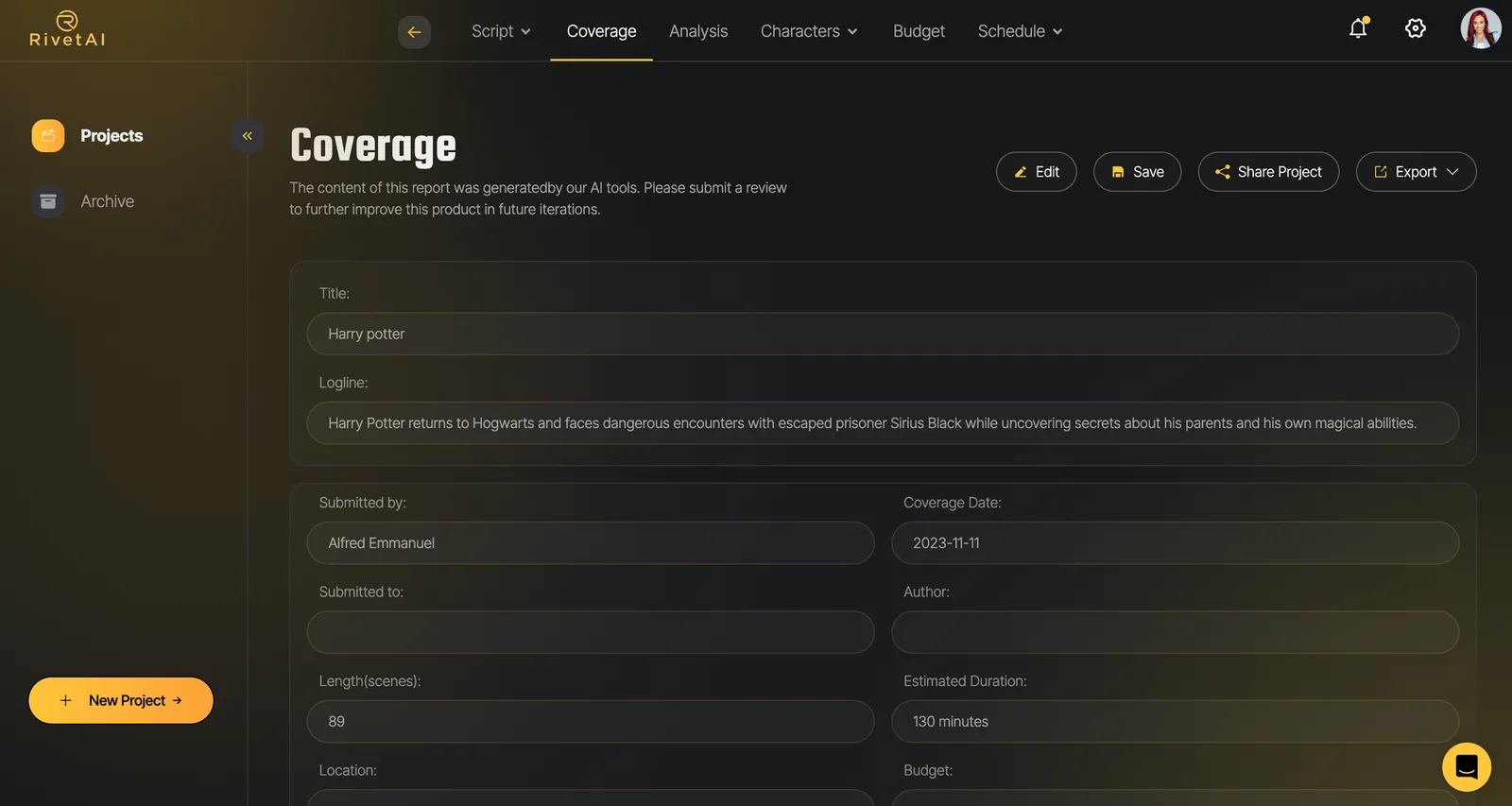This screenshot has width=1512, height=806.
Task: Click the Share Project button
Action: coord(1268,172)
